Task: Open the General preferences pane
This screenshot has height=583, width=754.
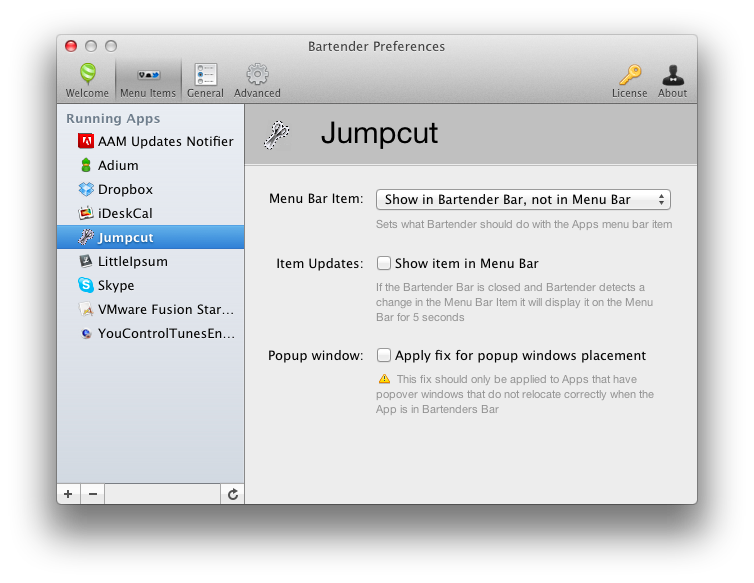Action: click(205, 80)
